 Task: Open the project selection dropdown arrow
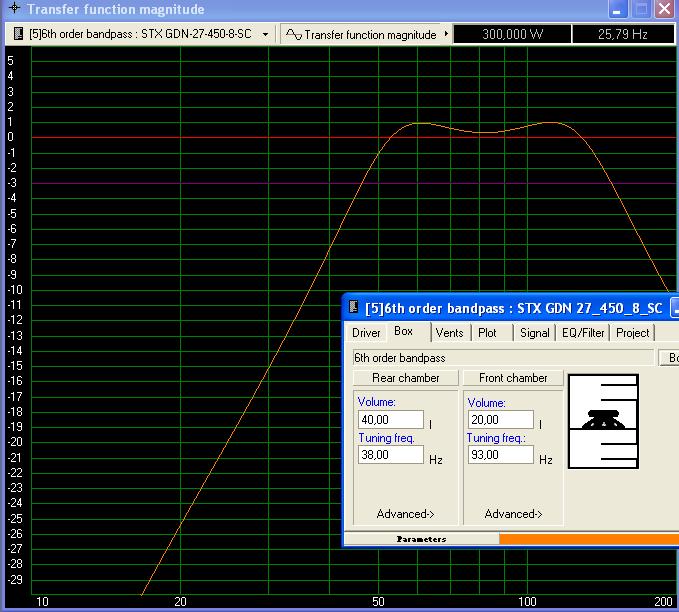(265, 34)
